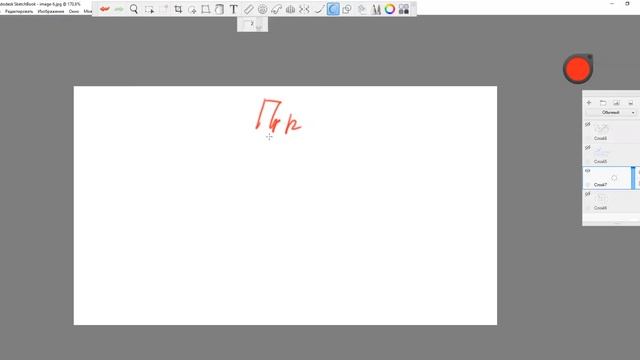Open the Обычный blend mode dropdown

click(x=611, y=113)
